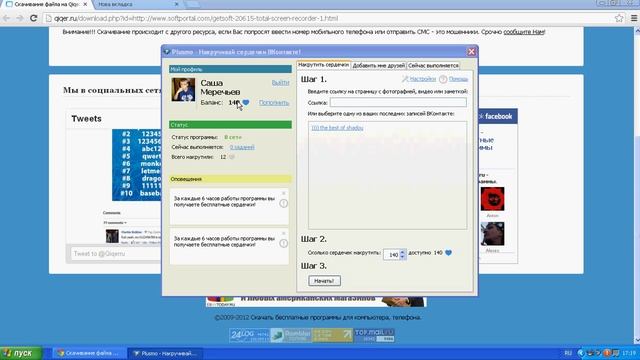Image resolution: width=640 pixels, height=360 pixels.
Task: Click the 24LOG counter badge
Action: [249, 335]
